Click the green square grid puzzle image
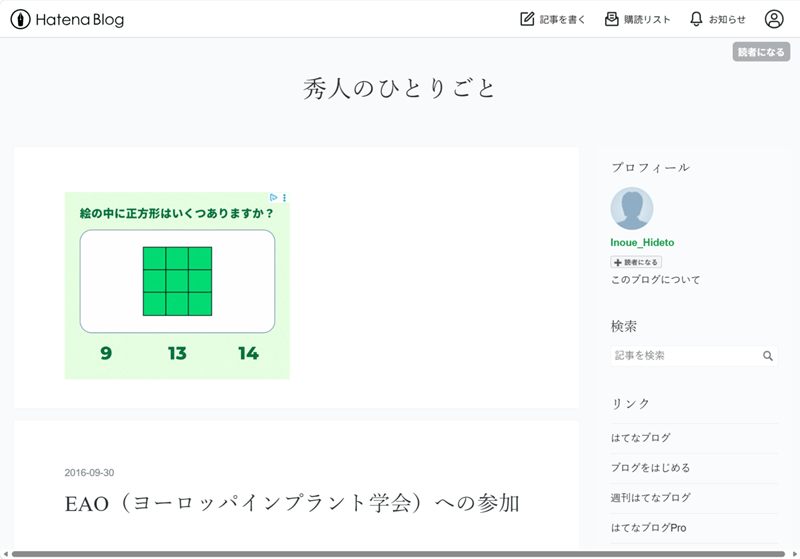Viewport: 800px width, 559px height. coord(178,281)
